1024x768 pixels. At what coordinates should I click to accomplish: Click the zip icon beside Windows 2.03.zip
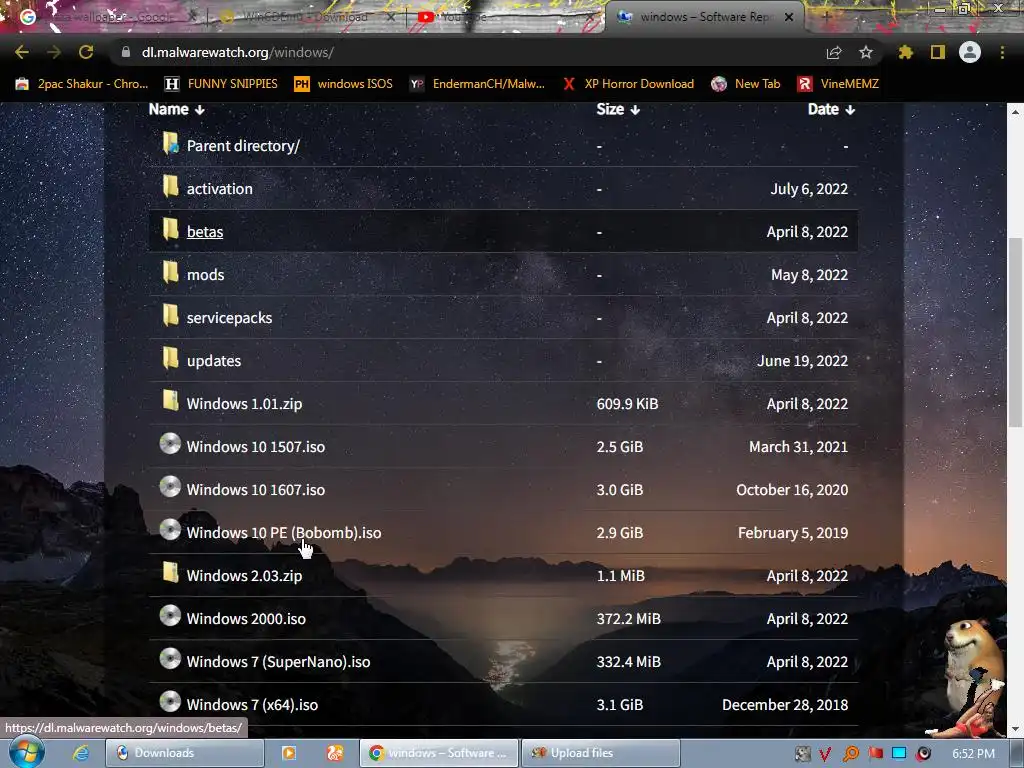(170, 573)
